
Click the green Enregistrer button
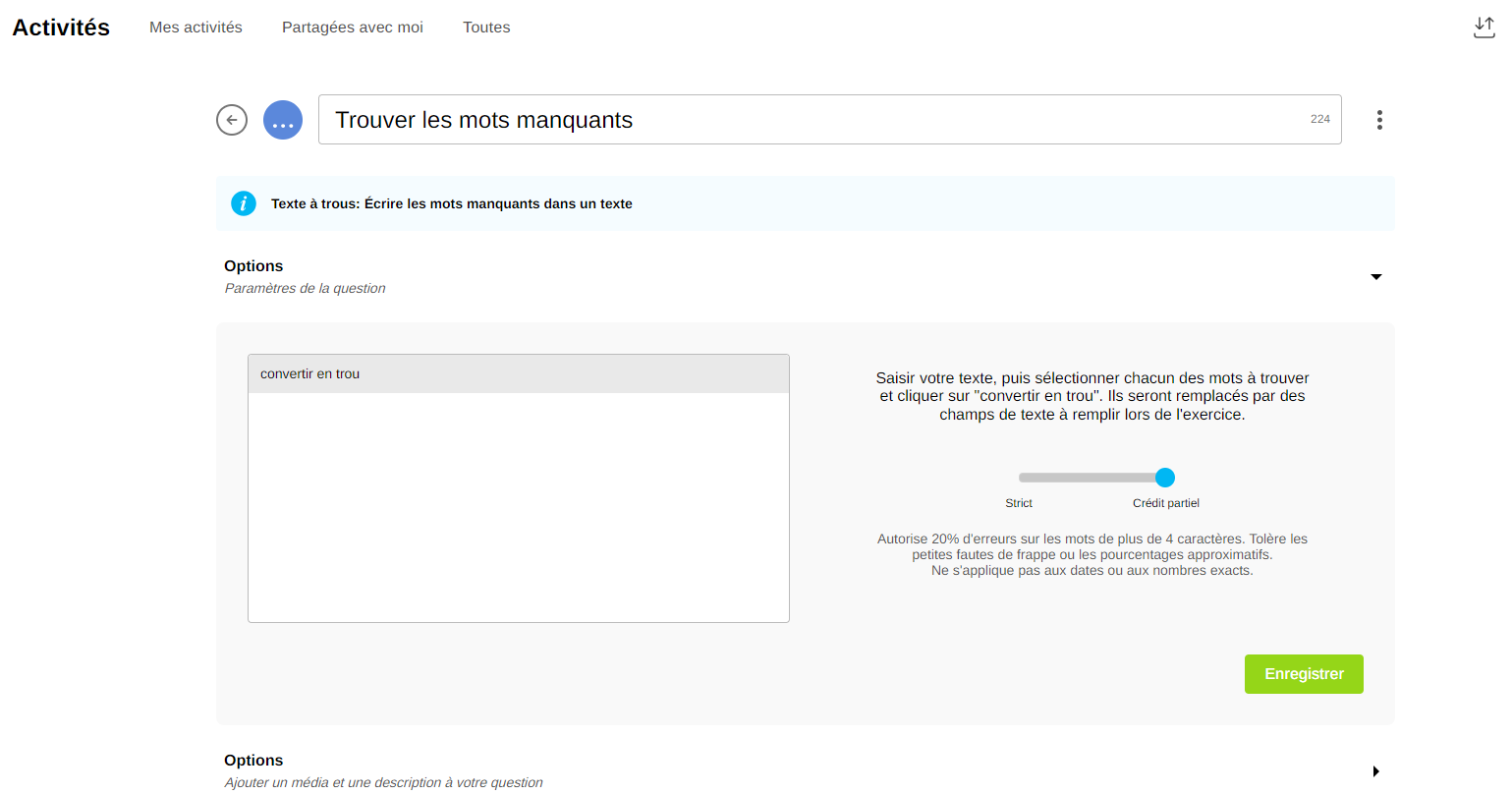click(x=1304, y=674)
